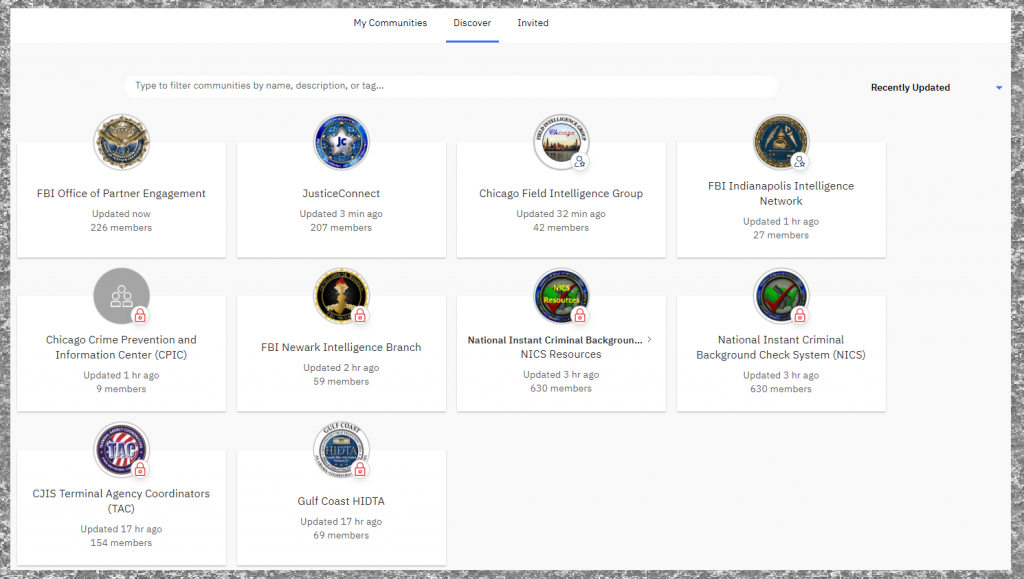1024x579 pixels.
Task: Switch to the My Communities tab
Action: pyautogui.click(x=390, y=23)
